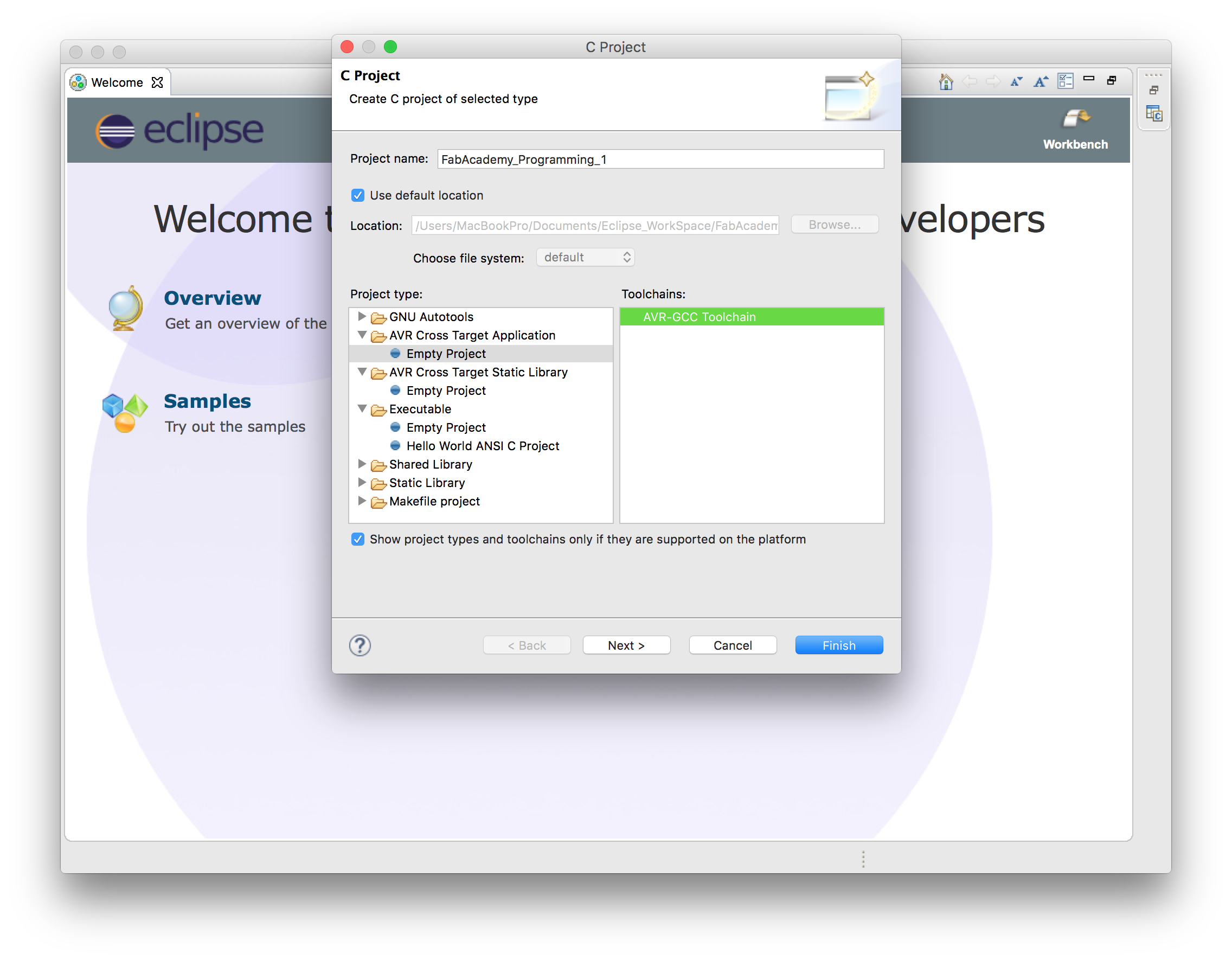Click the restore icon above the C/C++ perspective button
This screenshot has height=960, width=1232.
click(x=1153, y=90)
